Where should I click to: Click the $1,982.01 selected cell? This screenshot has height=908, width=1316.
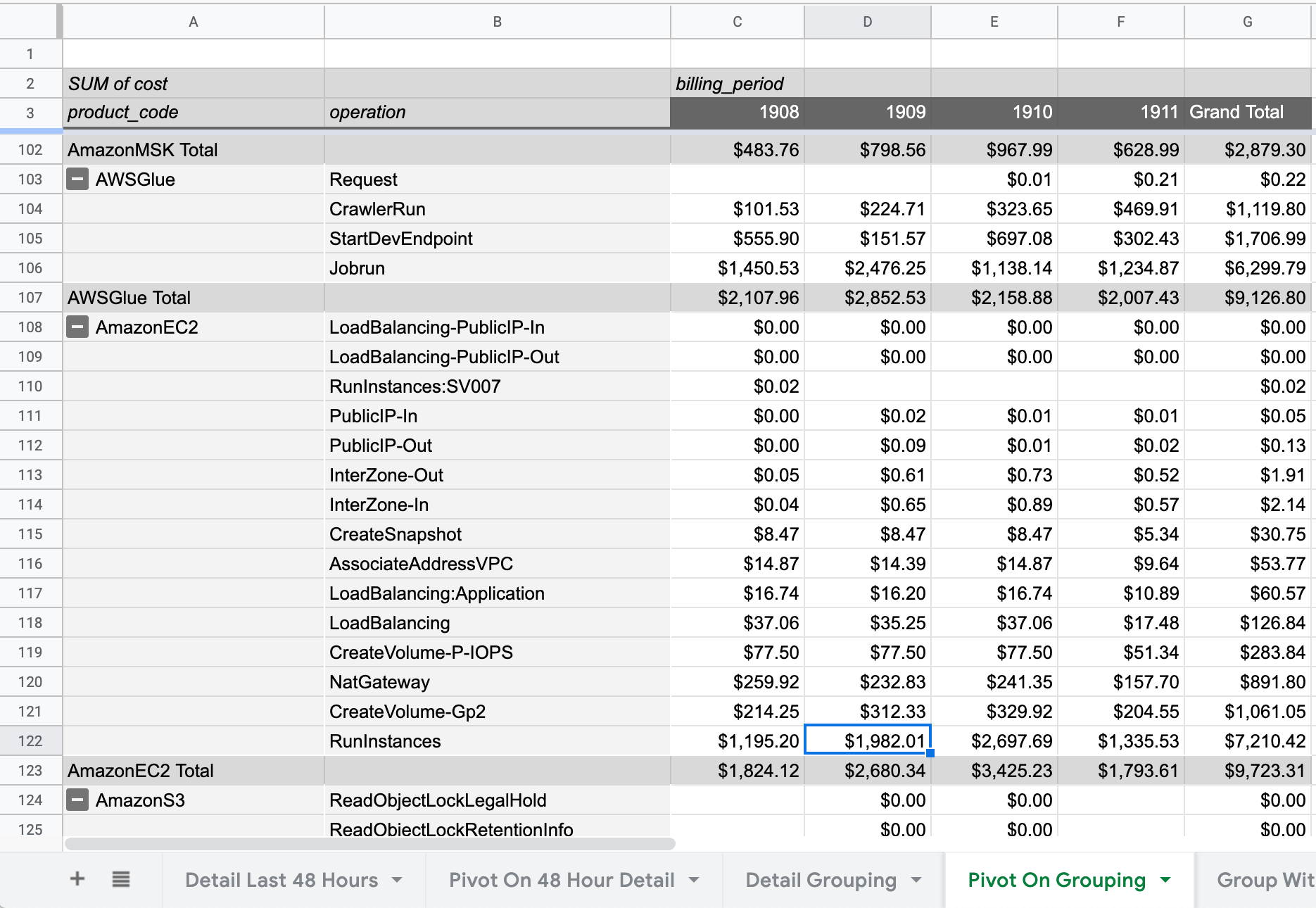pyautogui.click(x=868, y=740)
